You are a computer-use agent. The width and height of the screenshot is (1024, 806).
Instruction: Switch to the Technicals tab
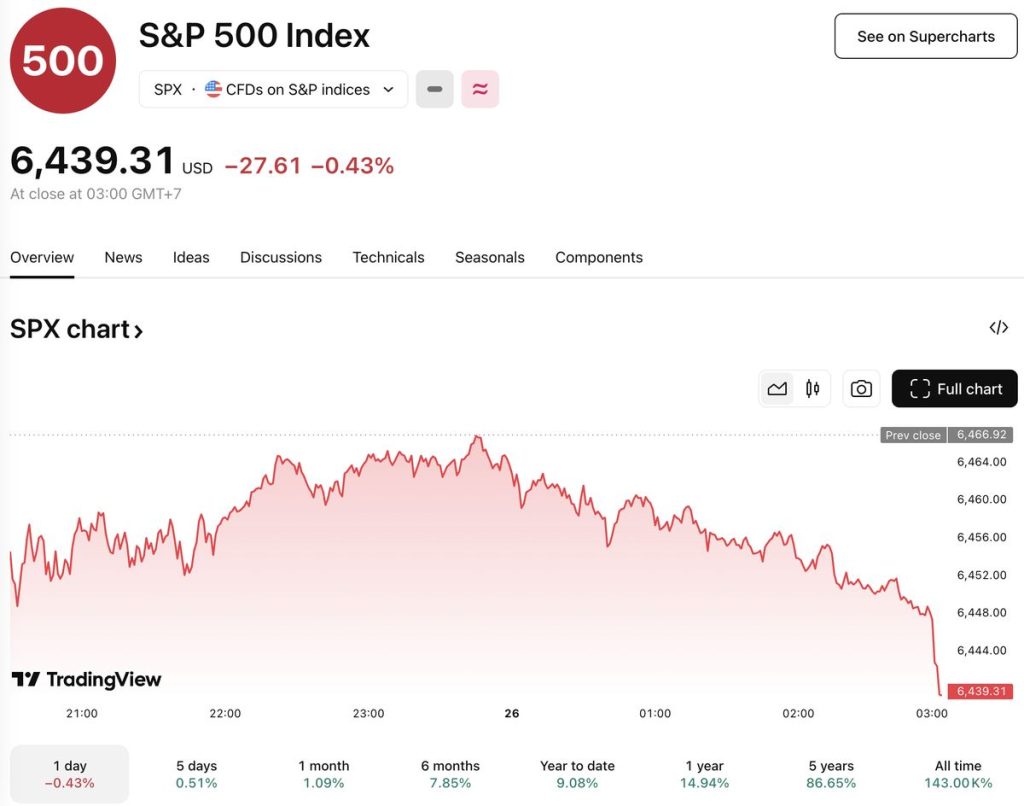pyautogui.click(x=388, y=257)
